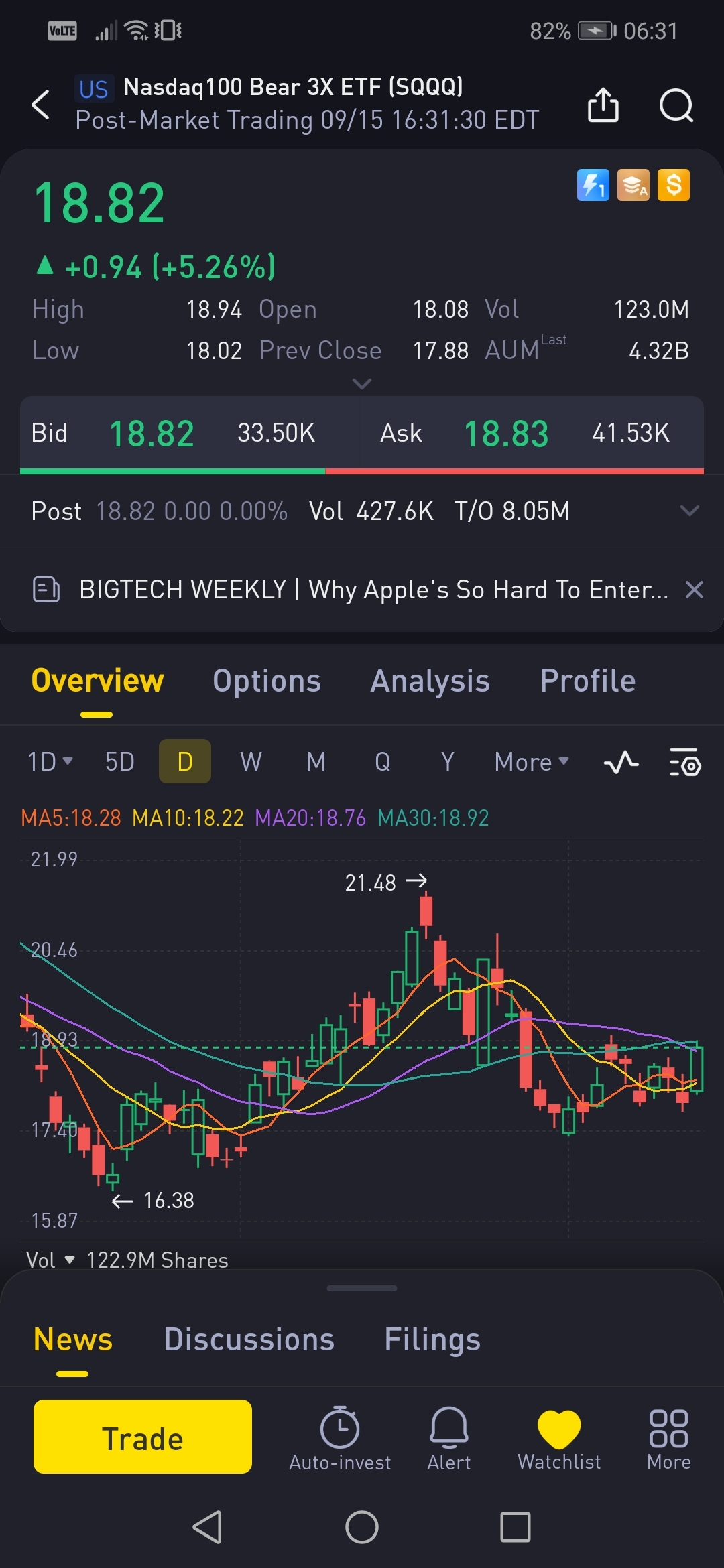The width and height of the screenshot is (724, 1568).
Task: Open the Discussions tab
Action: pyautogui.click(x=249, y=1340)
